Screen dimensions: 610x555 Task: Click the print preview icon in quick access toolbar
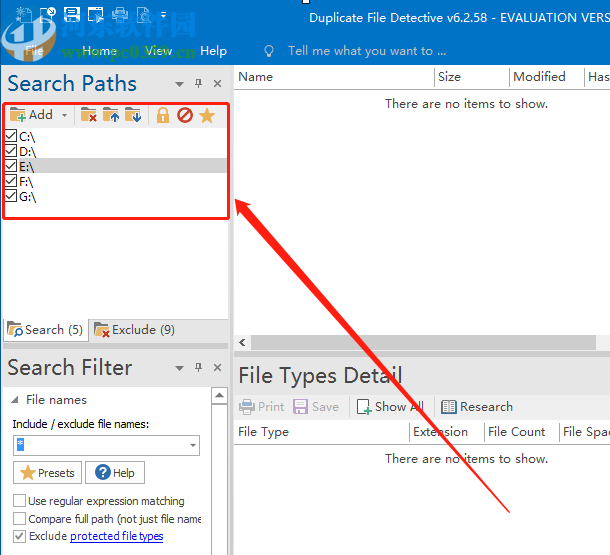tap(144, 15)
